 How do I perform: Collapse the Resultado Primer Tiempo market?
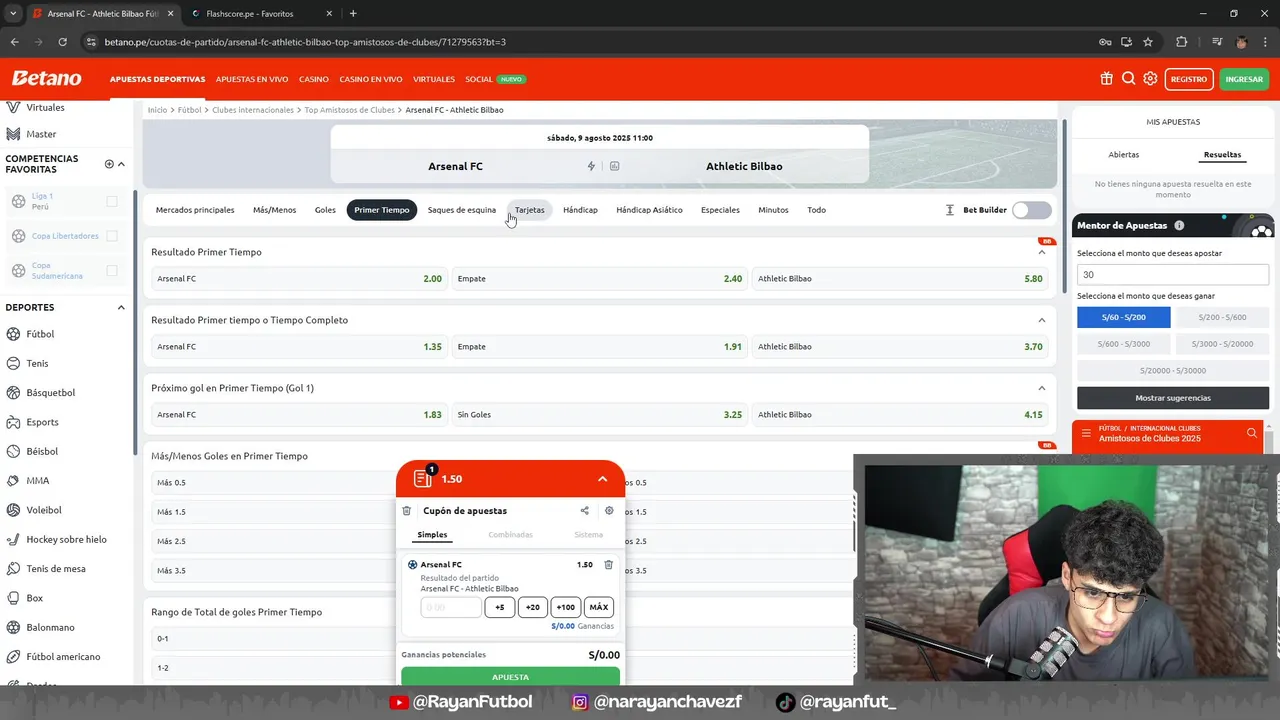(x=1041, y=252)
